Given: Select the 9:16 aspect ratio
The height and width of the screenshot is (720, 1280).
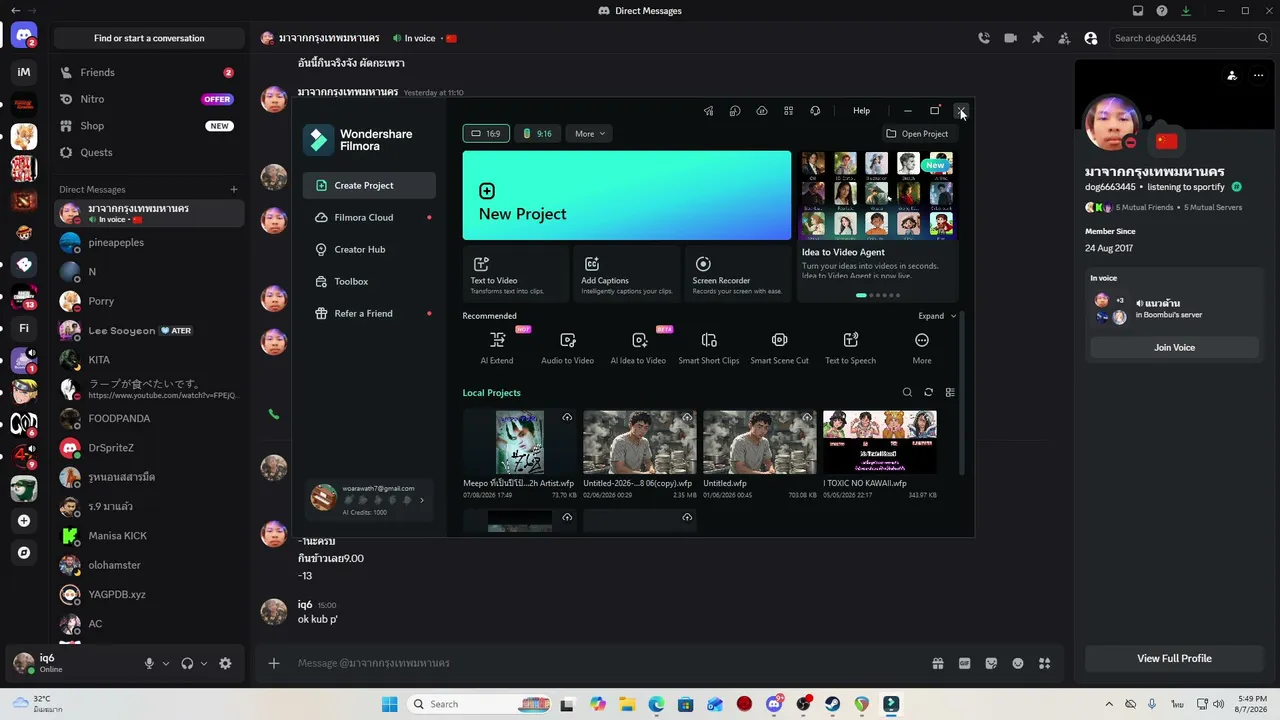Looking at the screenshot, I should click(x=538, y=134).
